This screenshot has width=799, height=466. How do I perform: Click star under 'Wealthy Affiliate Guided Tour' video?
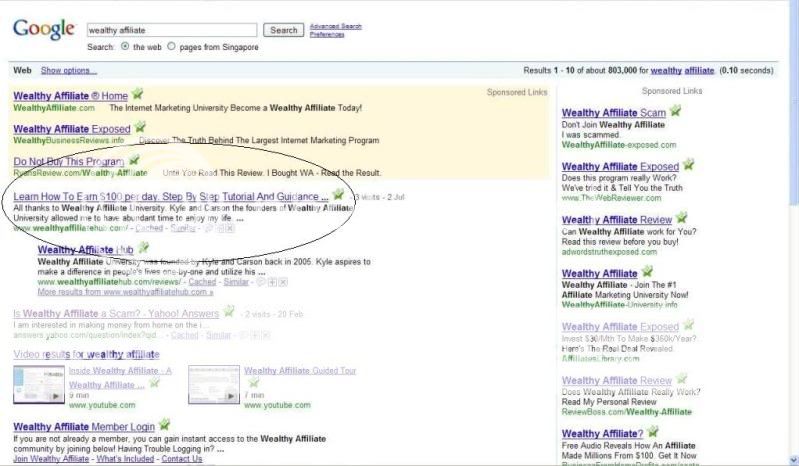pos(253,382)
